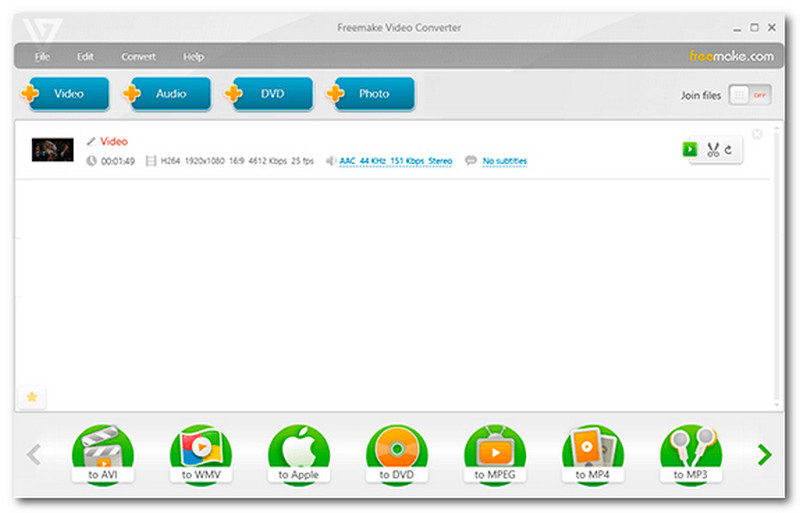800x513 pixels.
Task: Select the to MPEG format icon
Action: (495, 454)
